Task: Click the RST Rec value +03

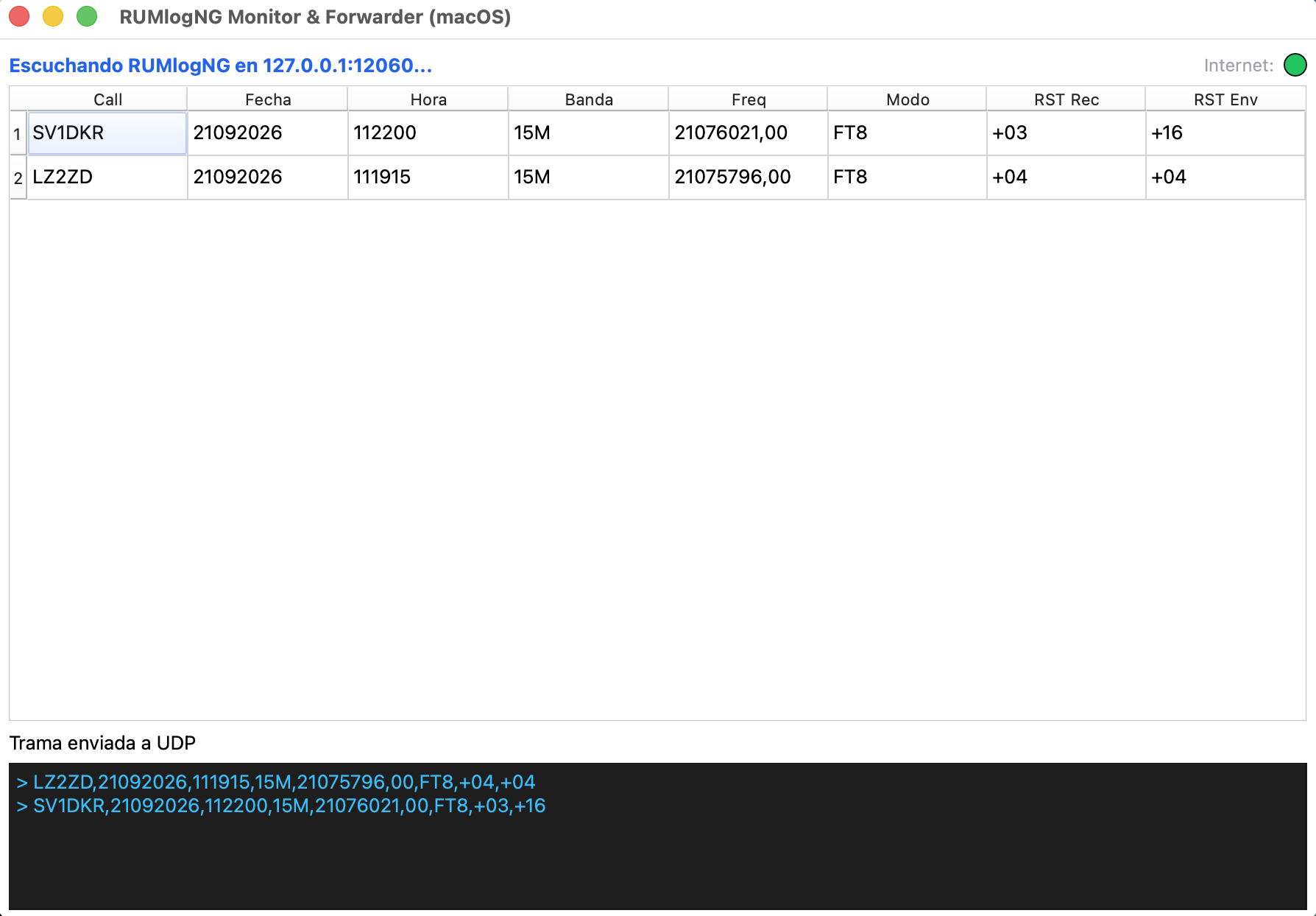Action: [x=1066, y=133]
